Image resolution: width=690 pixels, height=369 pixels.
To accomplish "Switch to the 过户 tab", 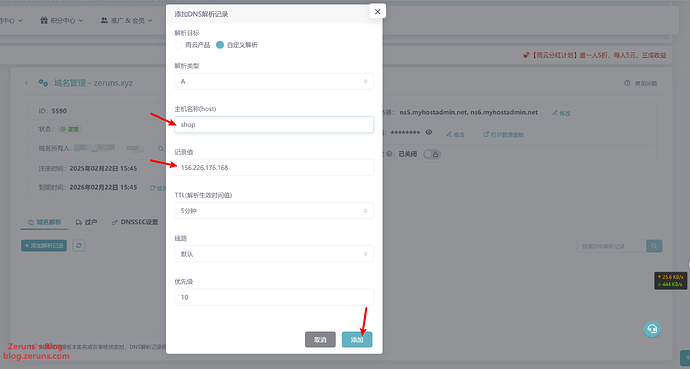I will pos(86,222).
